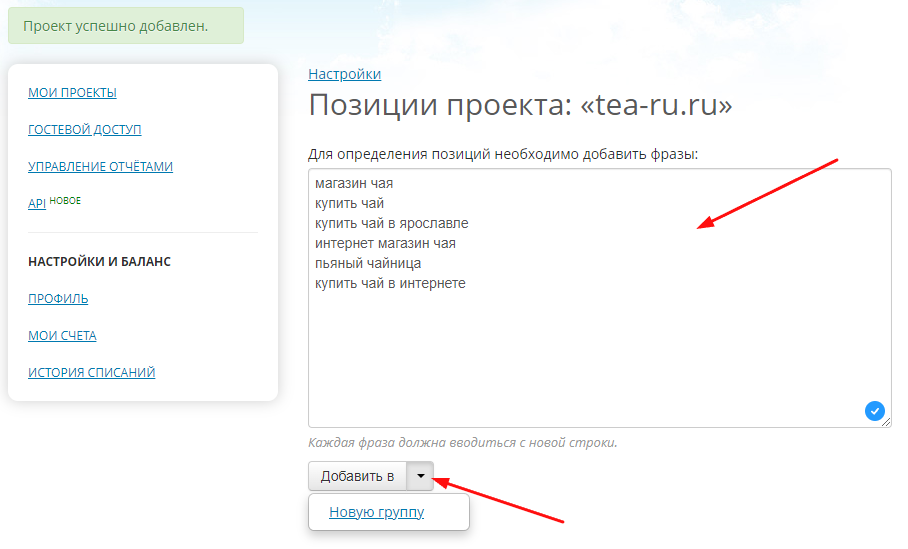Click the hint Каждая фраза должна вводиться

(463, 443)
